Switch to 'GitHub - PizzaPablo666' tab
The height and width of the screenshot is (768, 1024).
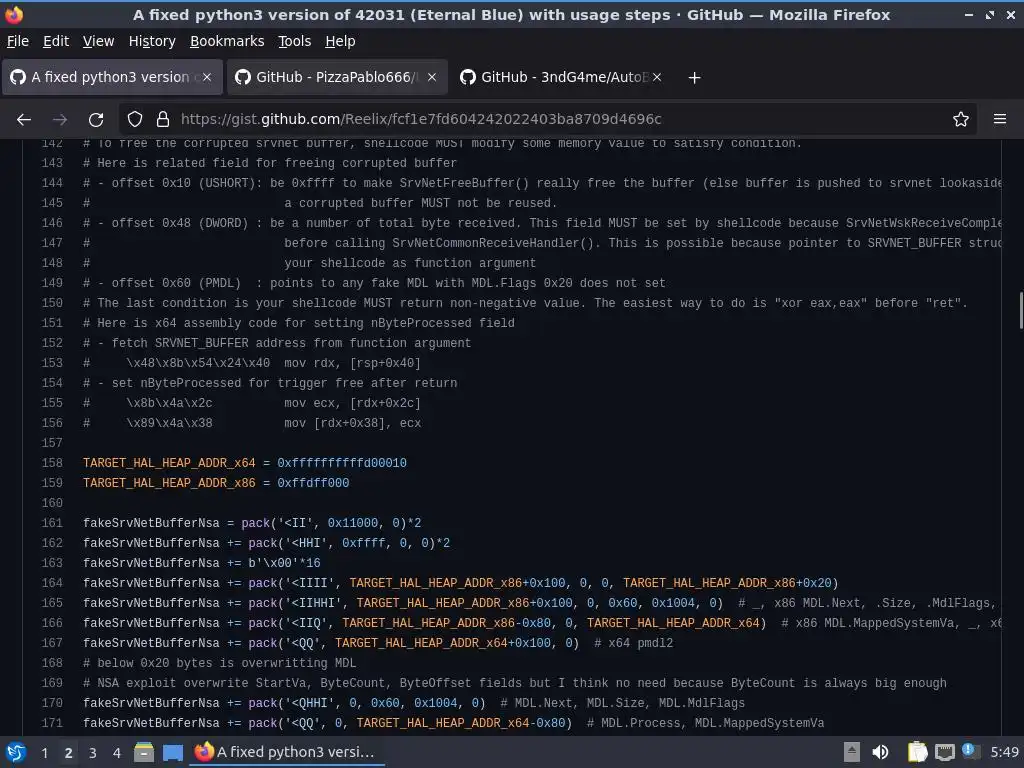(x=337, y=77)
